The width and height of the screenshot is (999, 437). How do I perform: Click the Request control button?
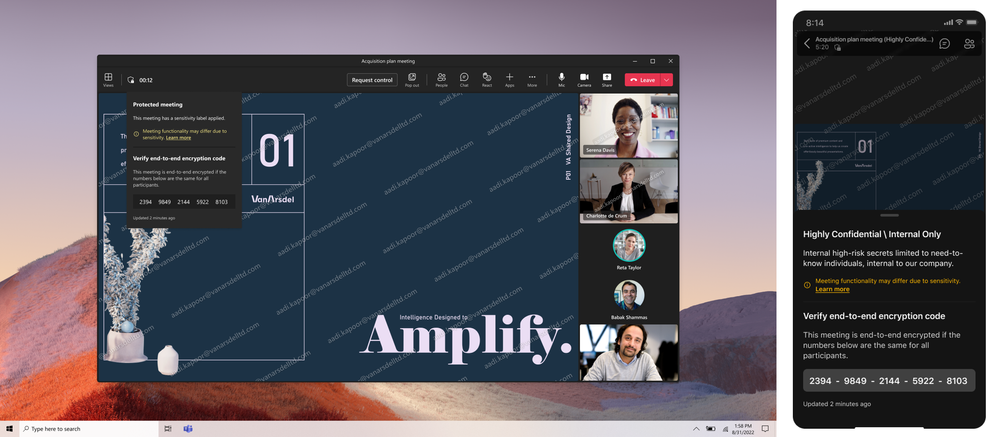point(372,80)
